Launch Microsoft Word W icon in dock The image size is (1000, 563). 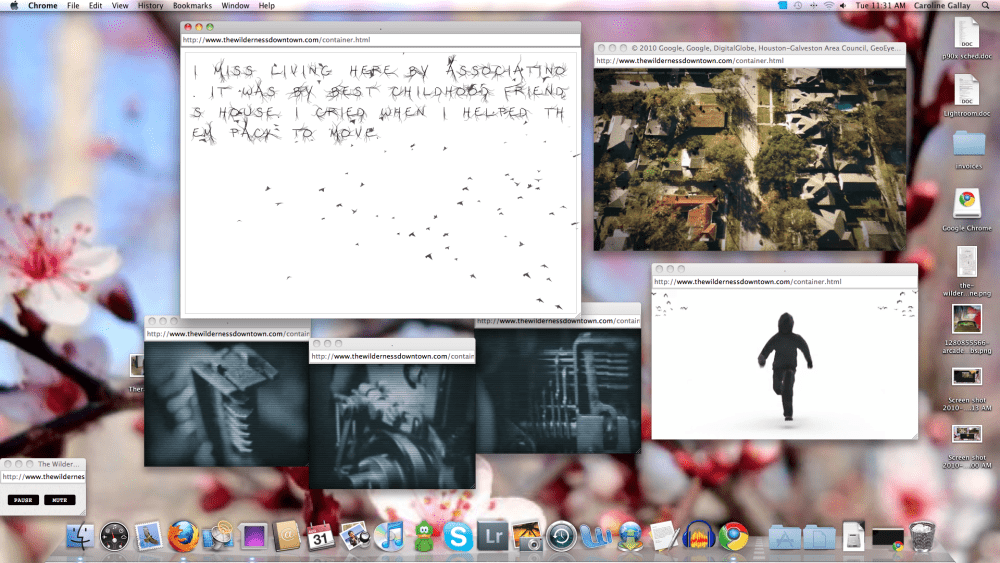(596, 537)
